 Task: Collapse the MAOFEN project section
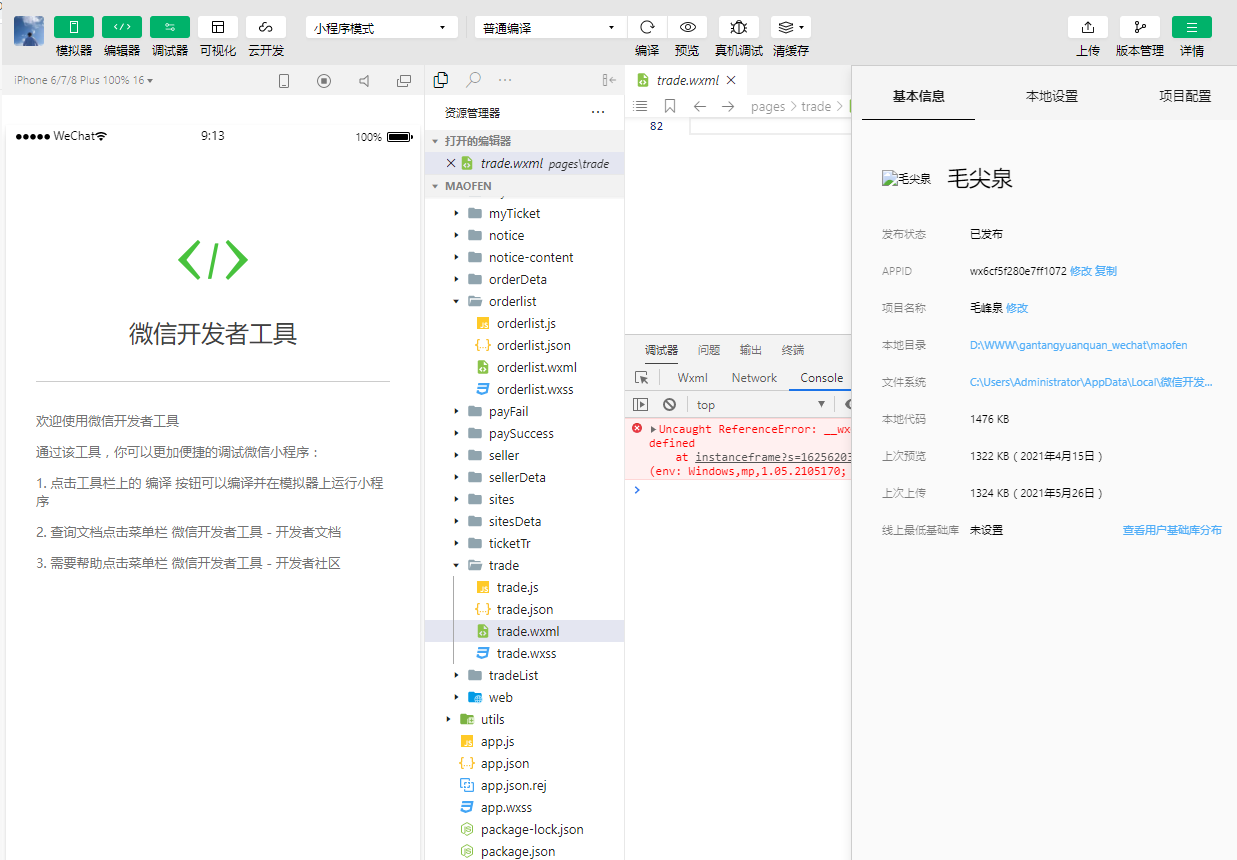coord(524,186)
